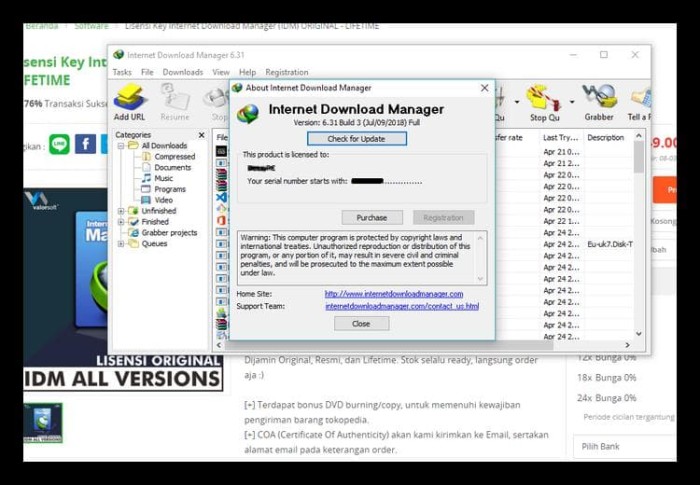Open the Grabber tool icon
The image size is (700, 485).
tap(599, 102)
